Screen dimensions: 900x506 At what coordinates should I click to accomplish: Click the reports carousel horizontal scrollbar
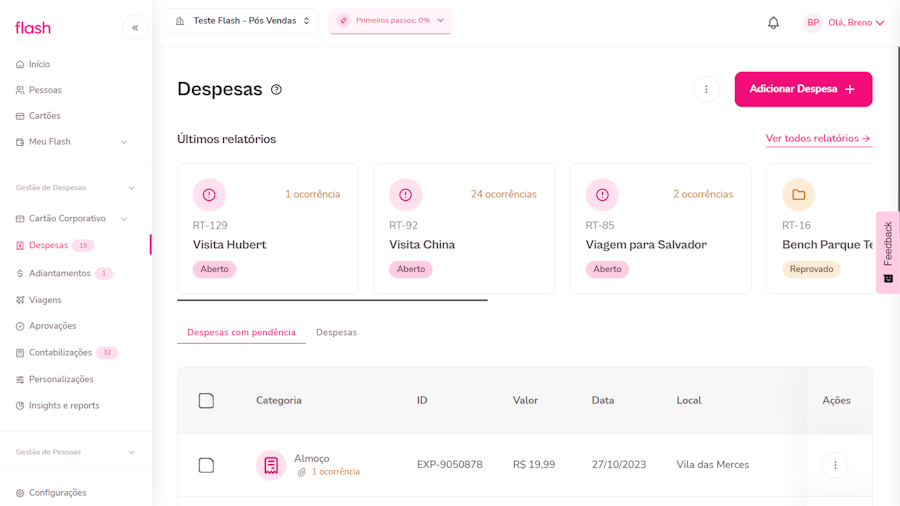pos(332,300)
